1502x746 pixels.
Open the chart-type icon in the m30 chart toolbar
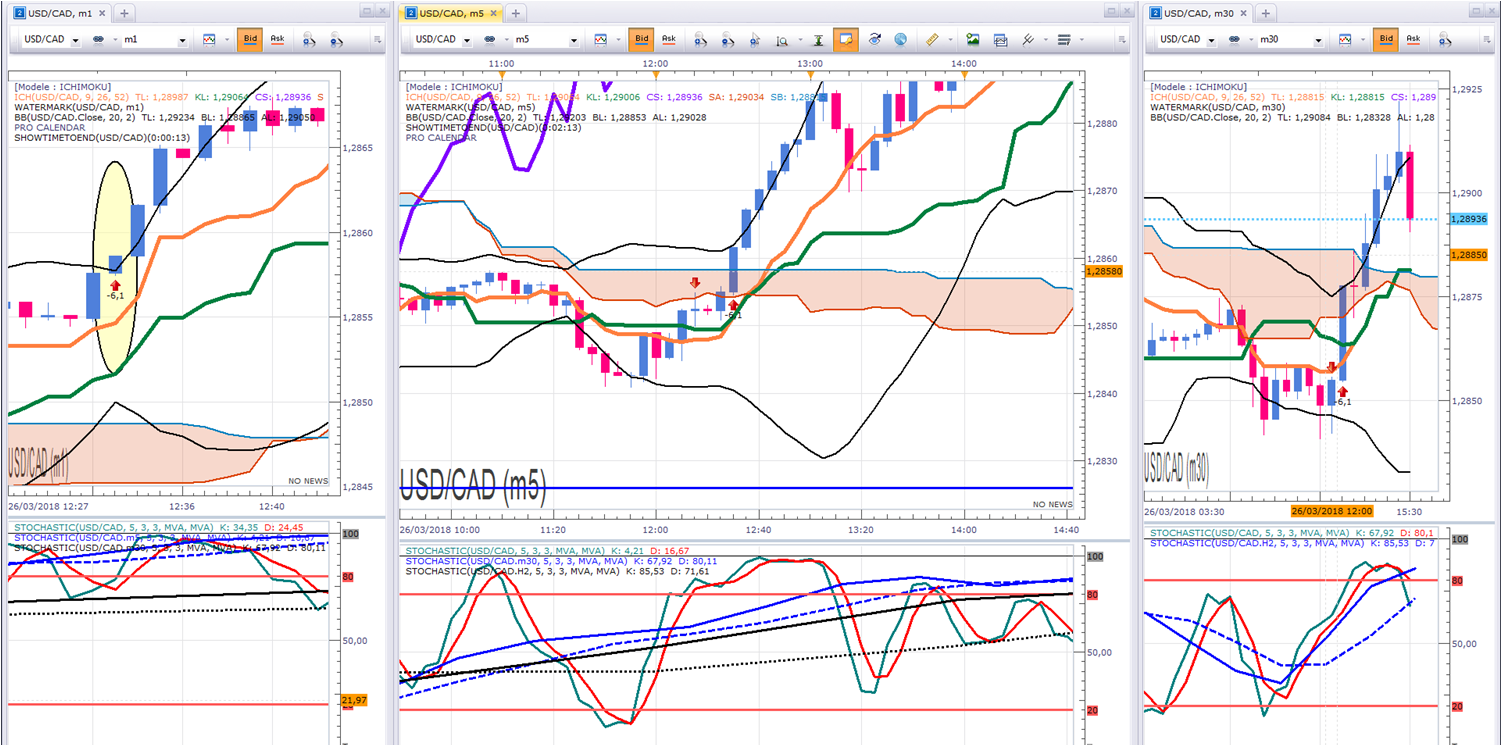pyautogui.click(x=1344, y=40)
